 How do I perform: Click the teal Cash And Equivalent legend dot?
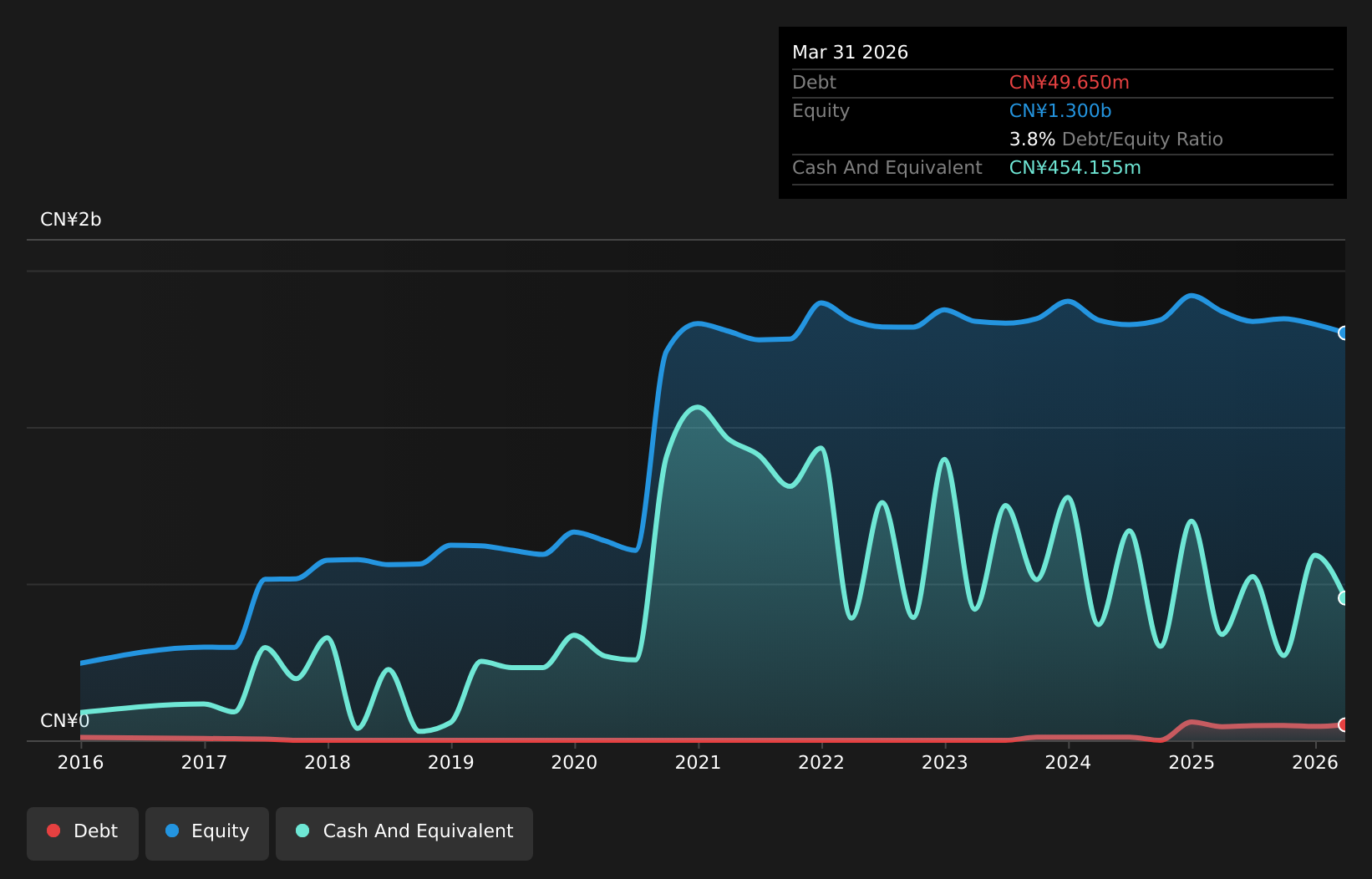point(302,831)
